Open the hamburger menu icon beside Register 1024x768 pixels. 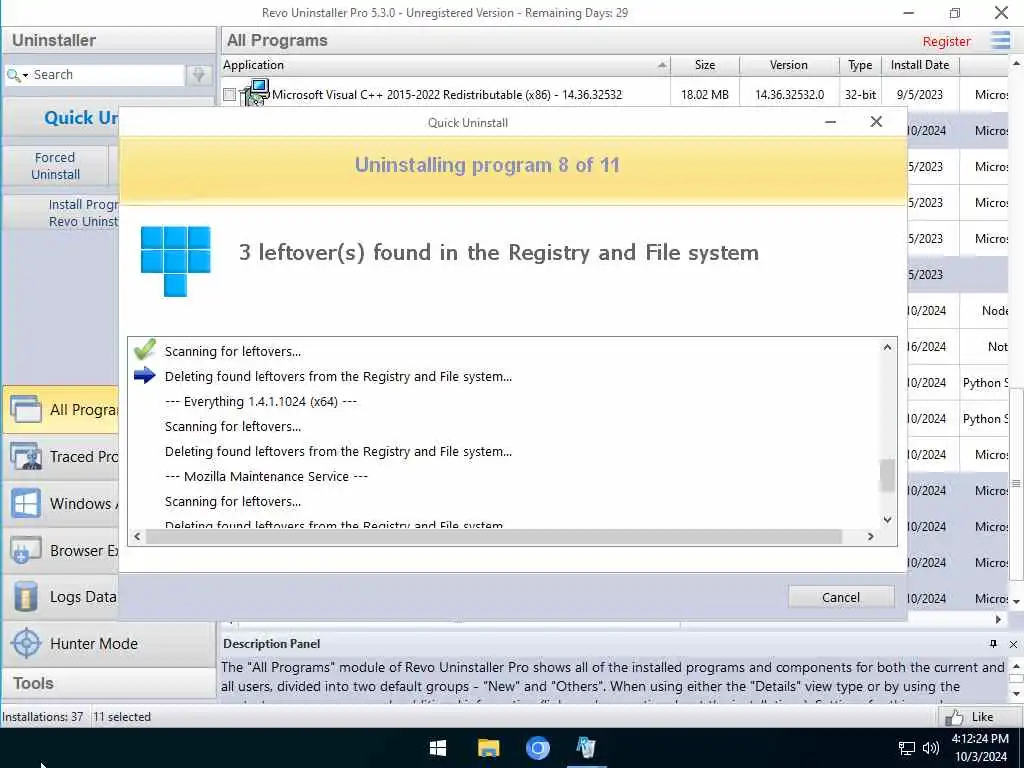(1000, 40)
